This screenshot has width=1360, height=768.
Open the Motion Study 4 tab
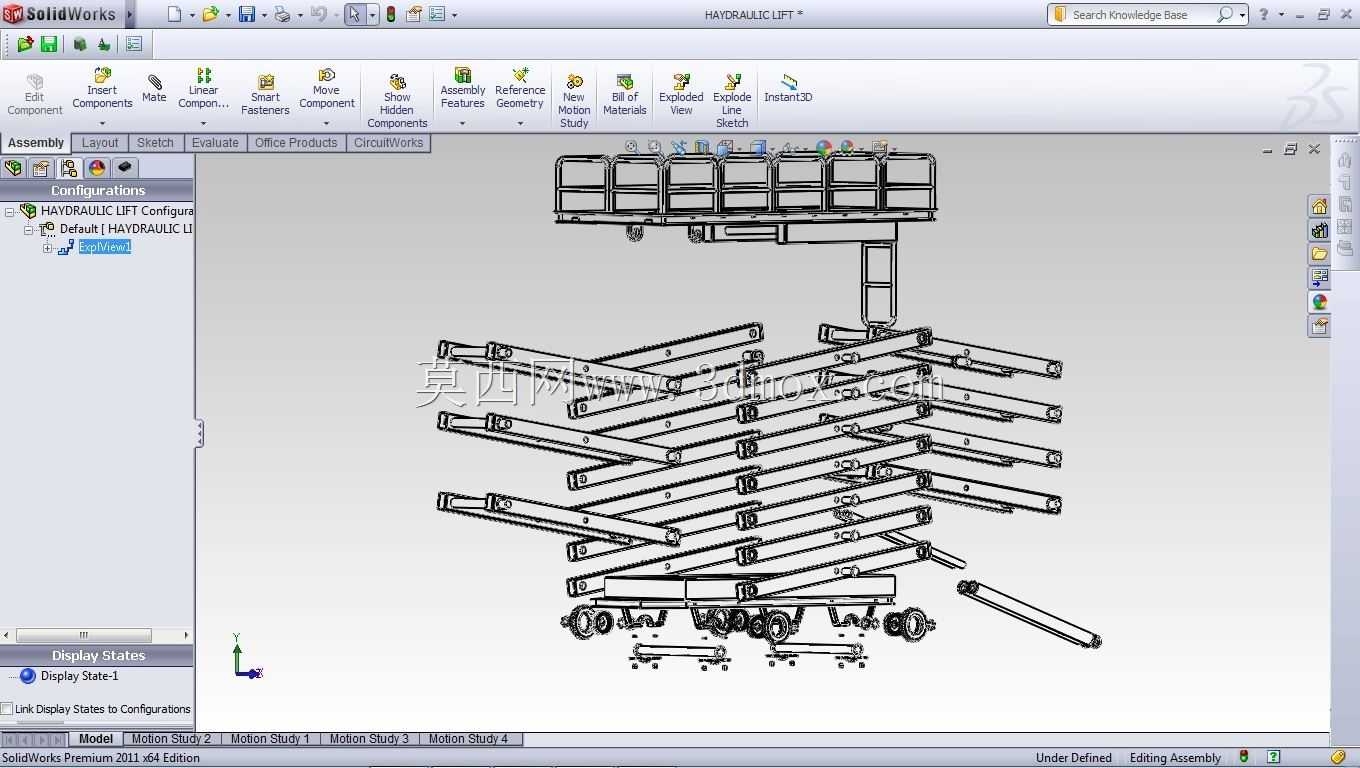pyautogui.click(x=468, y=739)
